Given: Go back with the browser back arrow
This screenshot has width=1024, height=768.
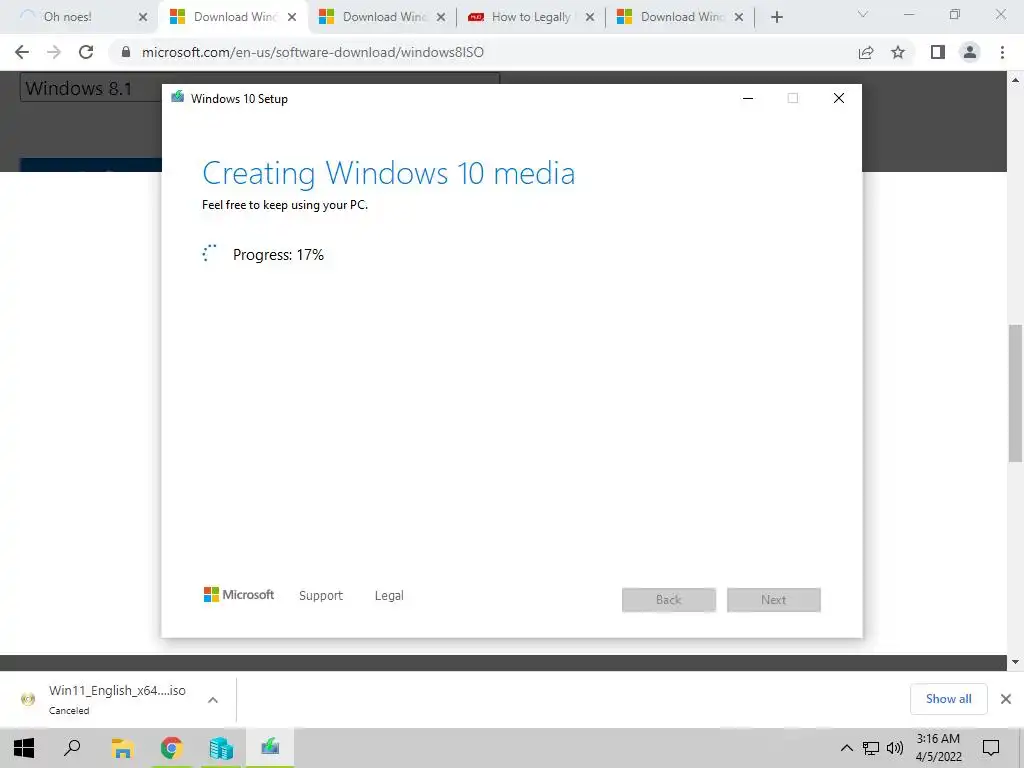Looking at the screenshot, I should pos(22,52).
